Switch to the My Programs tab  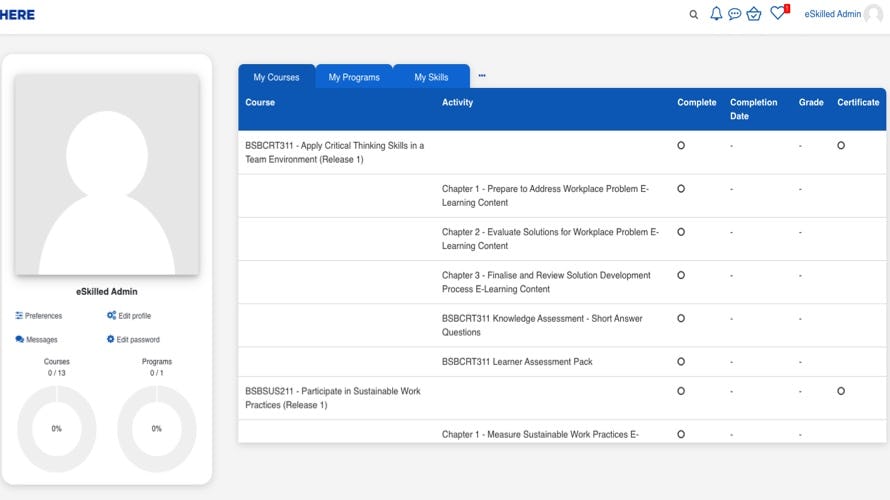click(x=354, y=77)
